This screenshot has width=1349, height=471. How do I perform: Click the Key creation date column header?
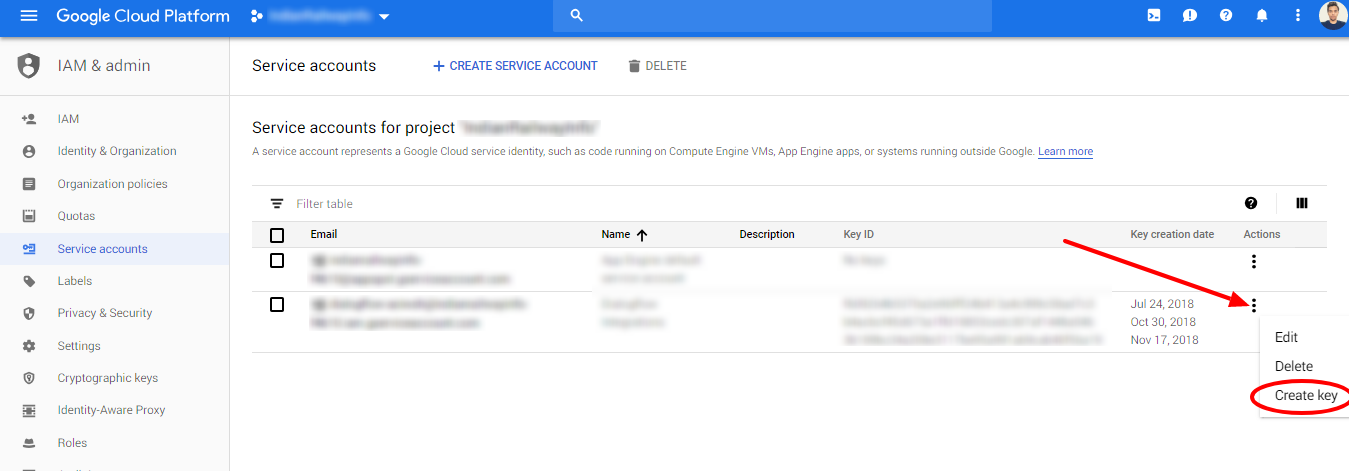point(1172,235)
